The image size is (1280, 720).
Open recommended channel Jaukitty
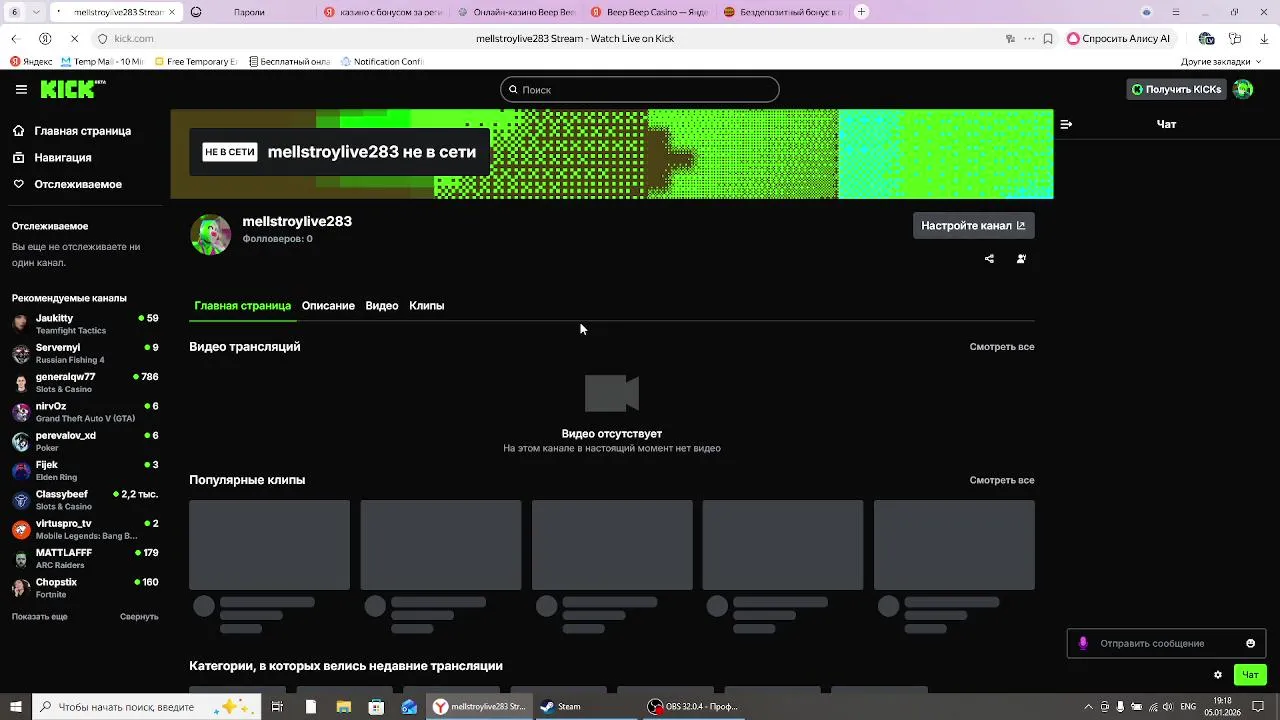coord(85,324)
